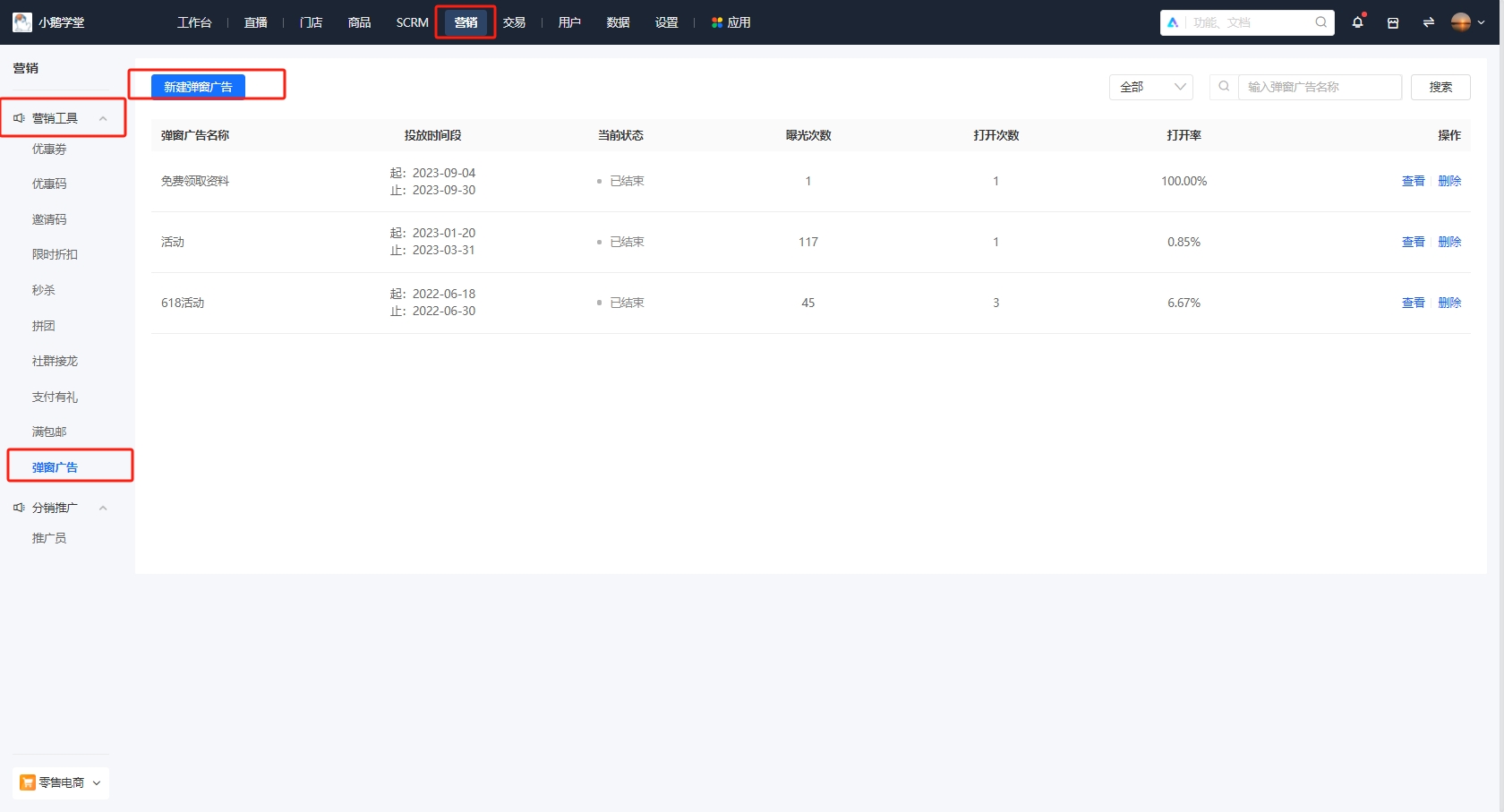This screenshot has width=1504, height=812.
Task: Switch to the SCRM top menu
Action: [412, 22]
